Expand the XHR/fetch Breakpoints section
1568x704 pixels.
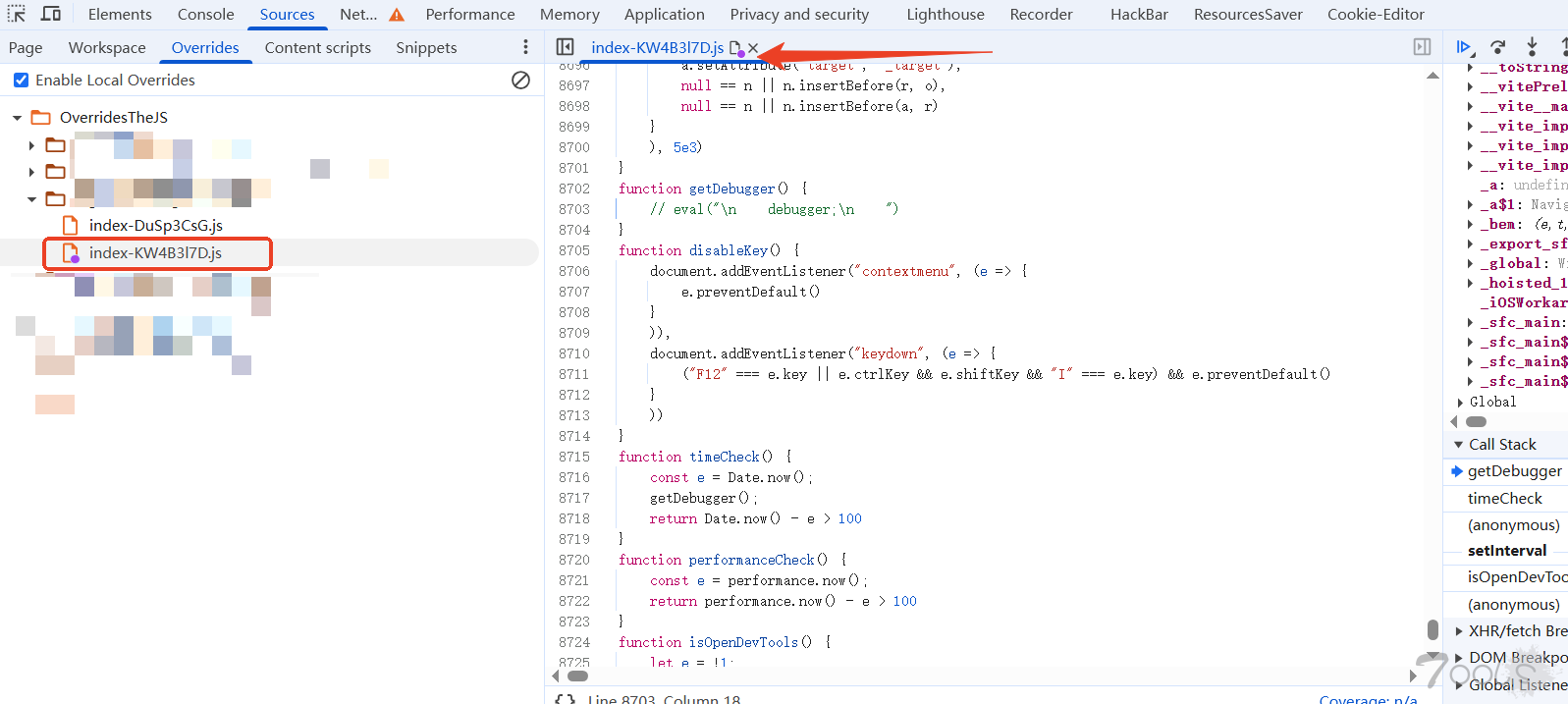[1458, 631]
